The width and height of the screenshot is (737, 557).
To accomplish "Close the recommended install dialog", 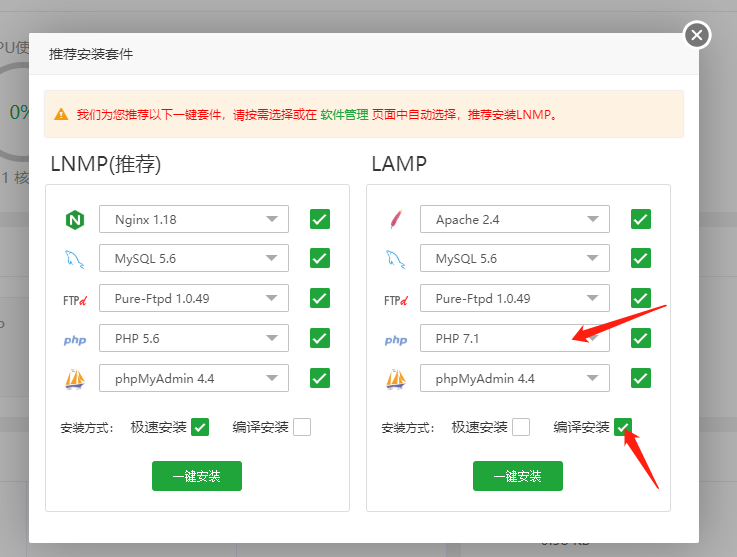I will (x=697, y=35).
